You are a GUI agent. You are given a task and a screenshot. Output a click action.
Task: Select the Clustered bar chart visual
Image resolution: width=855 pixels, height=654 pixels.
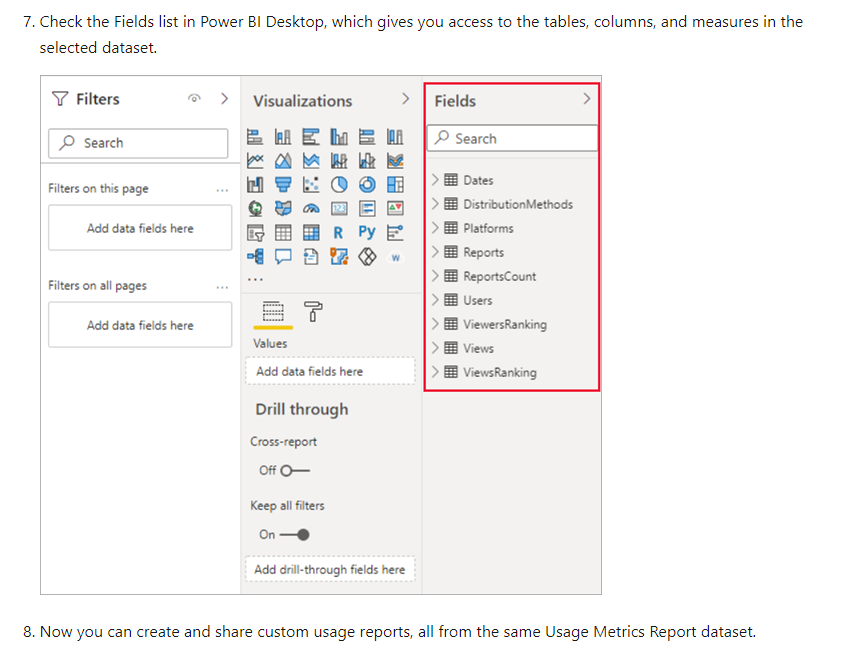tap(311, 136)
